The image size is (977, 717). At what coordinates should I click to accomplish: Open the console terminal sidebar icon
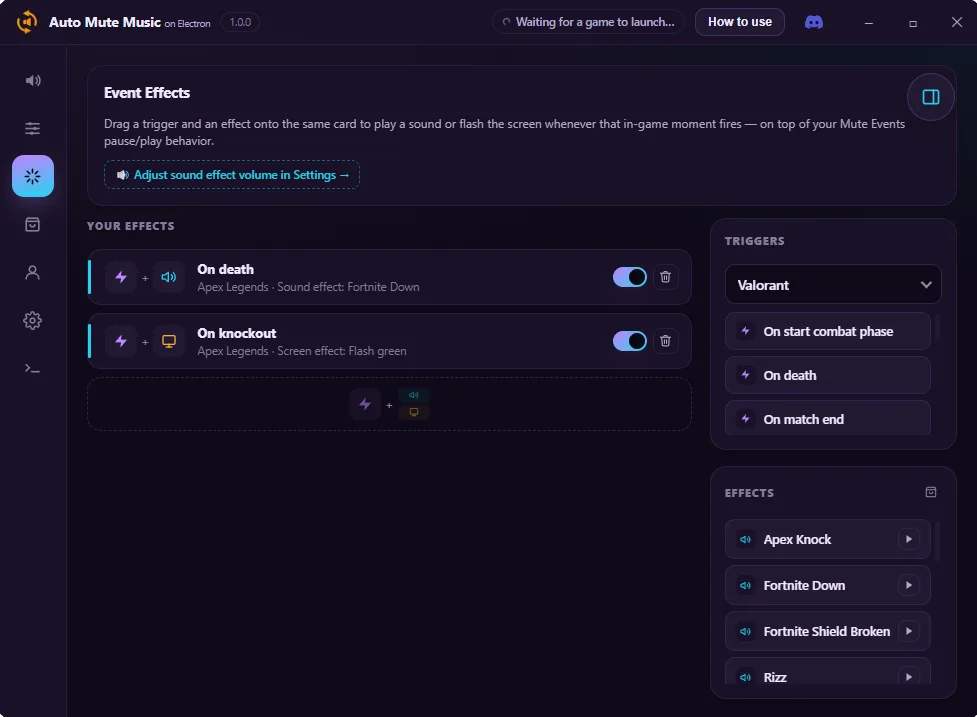32,368
